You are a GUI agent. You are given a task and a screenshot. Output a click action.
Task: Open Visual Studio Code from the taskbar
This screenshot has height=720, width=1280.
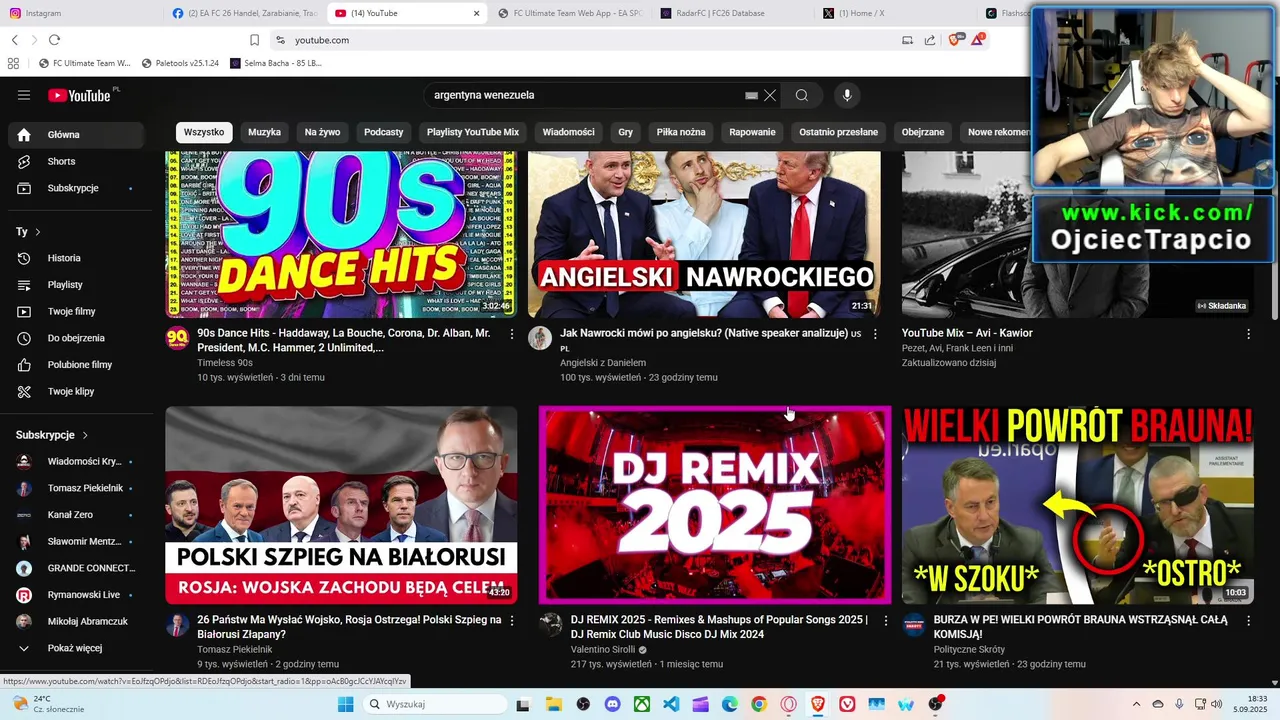coord(671,704)
